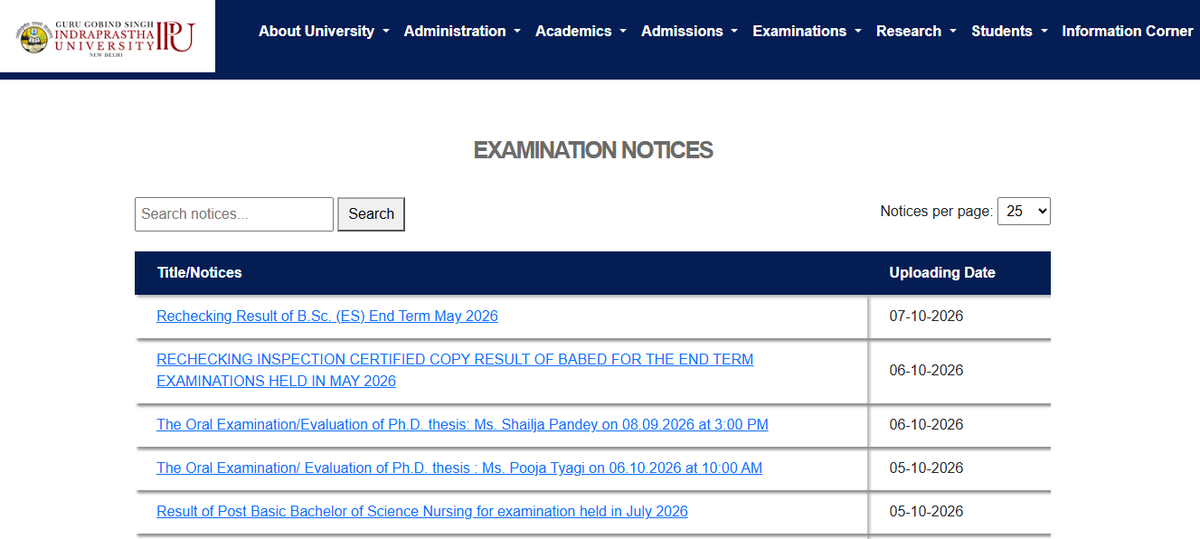Open the Administration menu
This screenshot has width=1200, height=539.
tap(462, 31)
